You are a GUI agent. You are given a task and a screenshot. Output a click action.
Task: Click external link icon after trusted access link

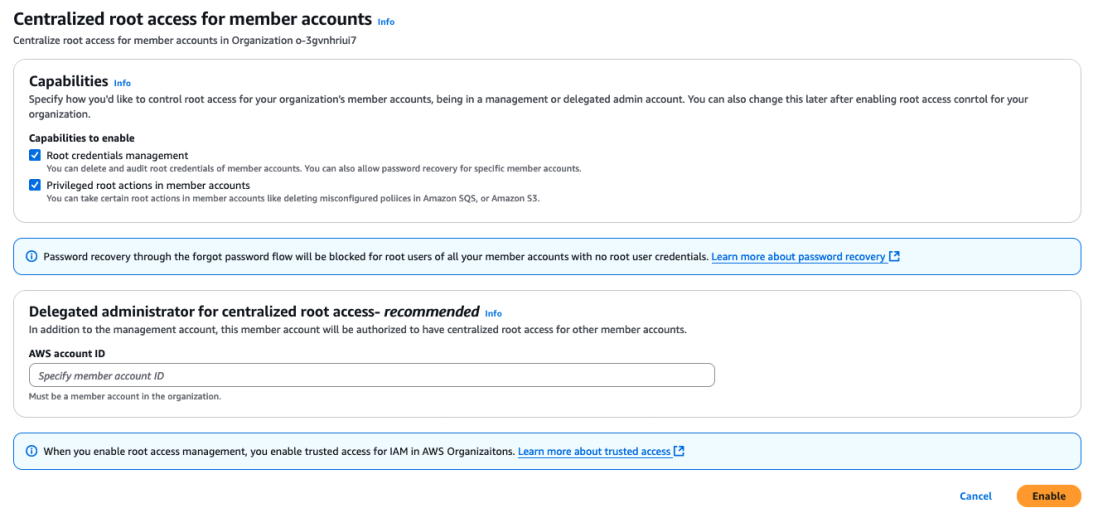tap(680, 452)
